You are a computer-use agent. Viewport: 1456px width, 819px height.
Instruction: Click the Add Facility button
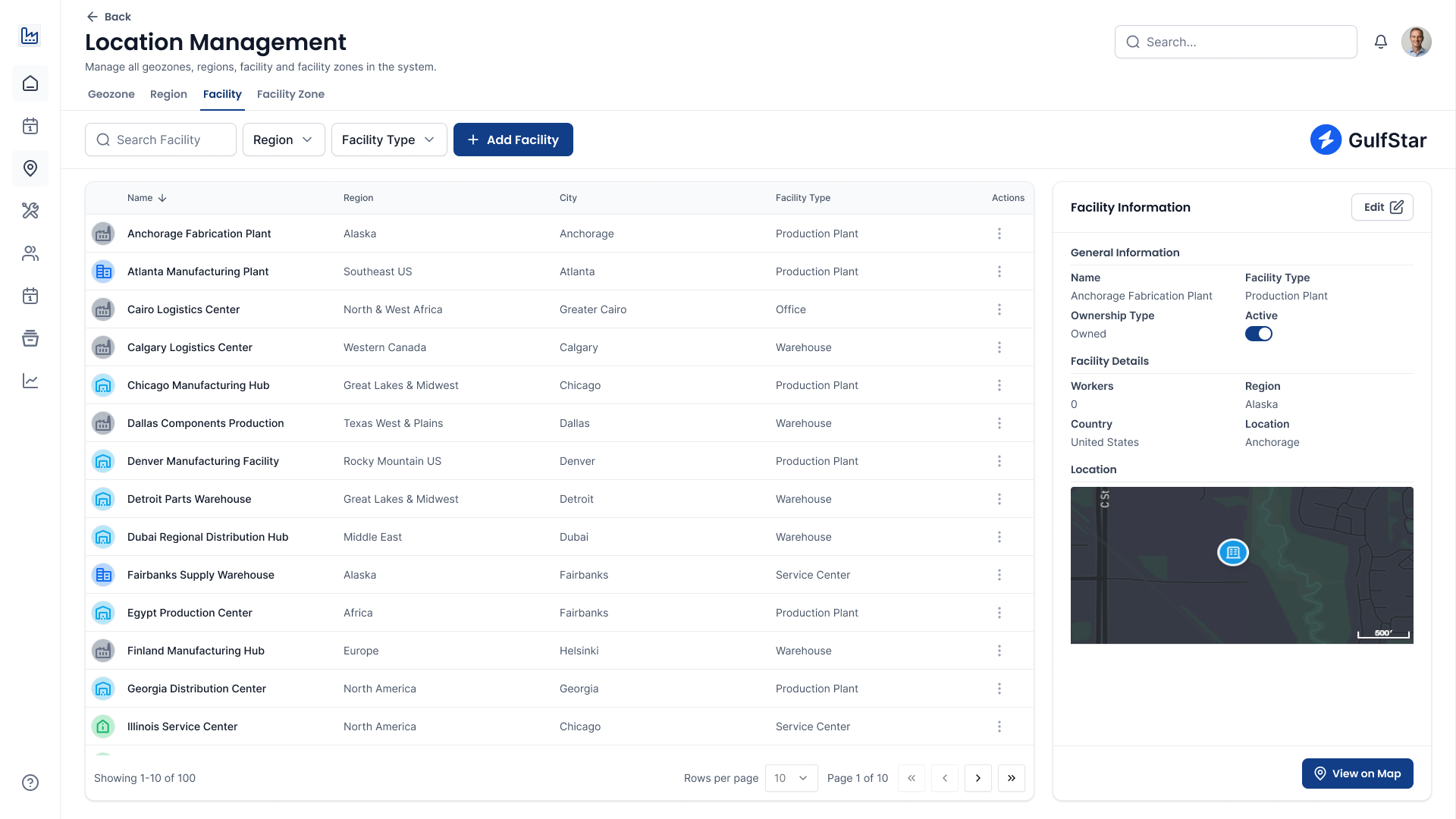pyautogui.click(x=513, y=140)
